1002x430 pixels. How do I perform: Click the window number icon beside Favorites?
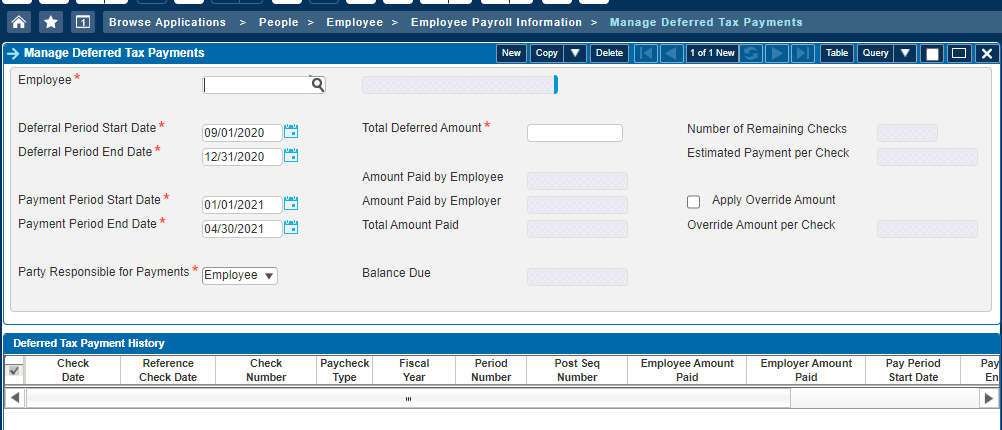pyautogui.click(x=82, y=21)
